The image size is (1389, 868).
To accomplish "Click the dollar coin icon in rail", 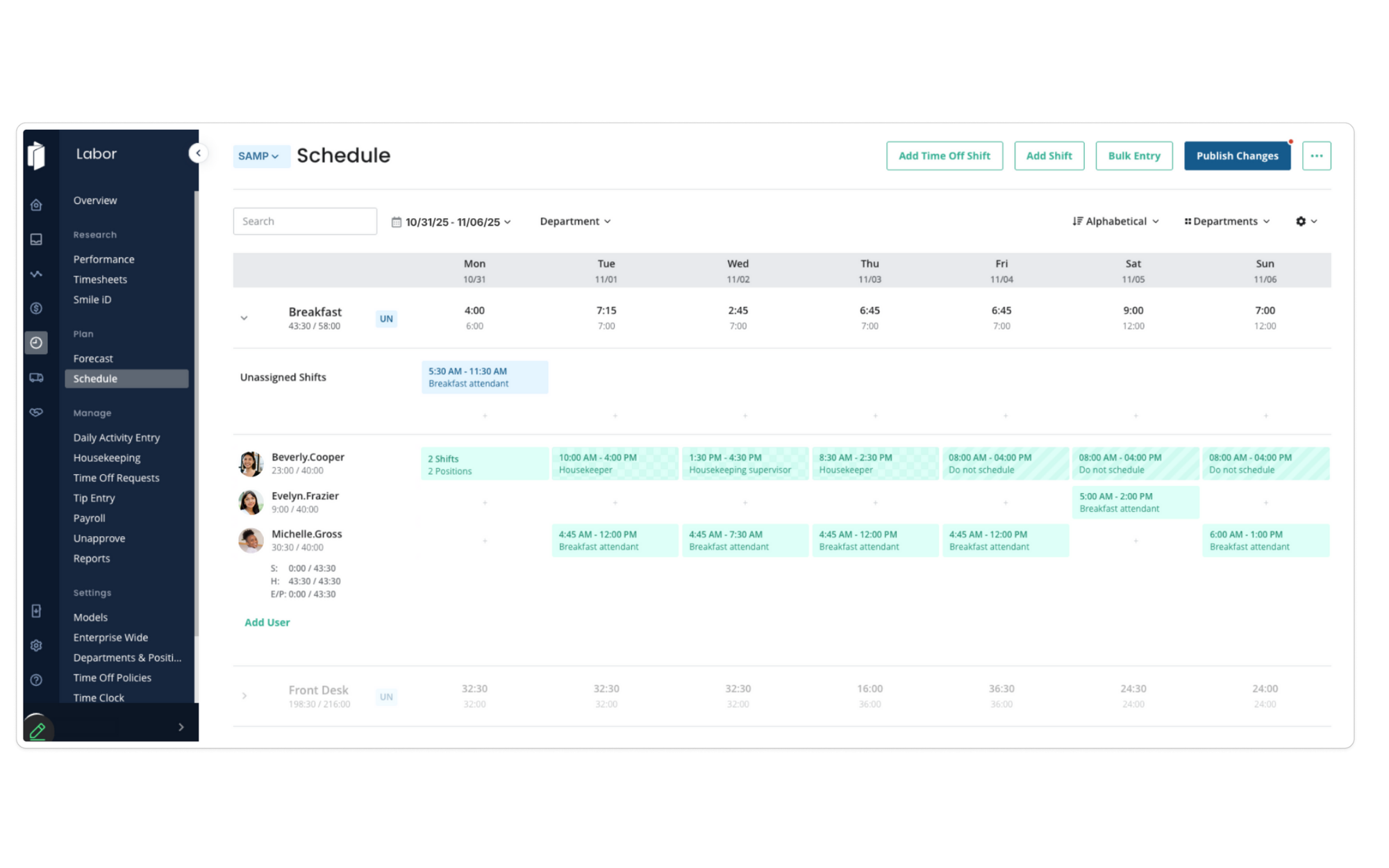I will [x=36, y=308].
